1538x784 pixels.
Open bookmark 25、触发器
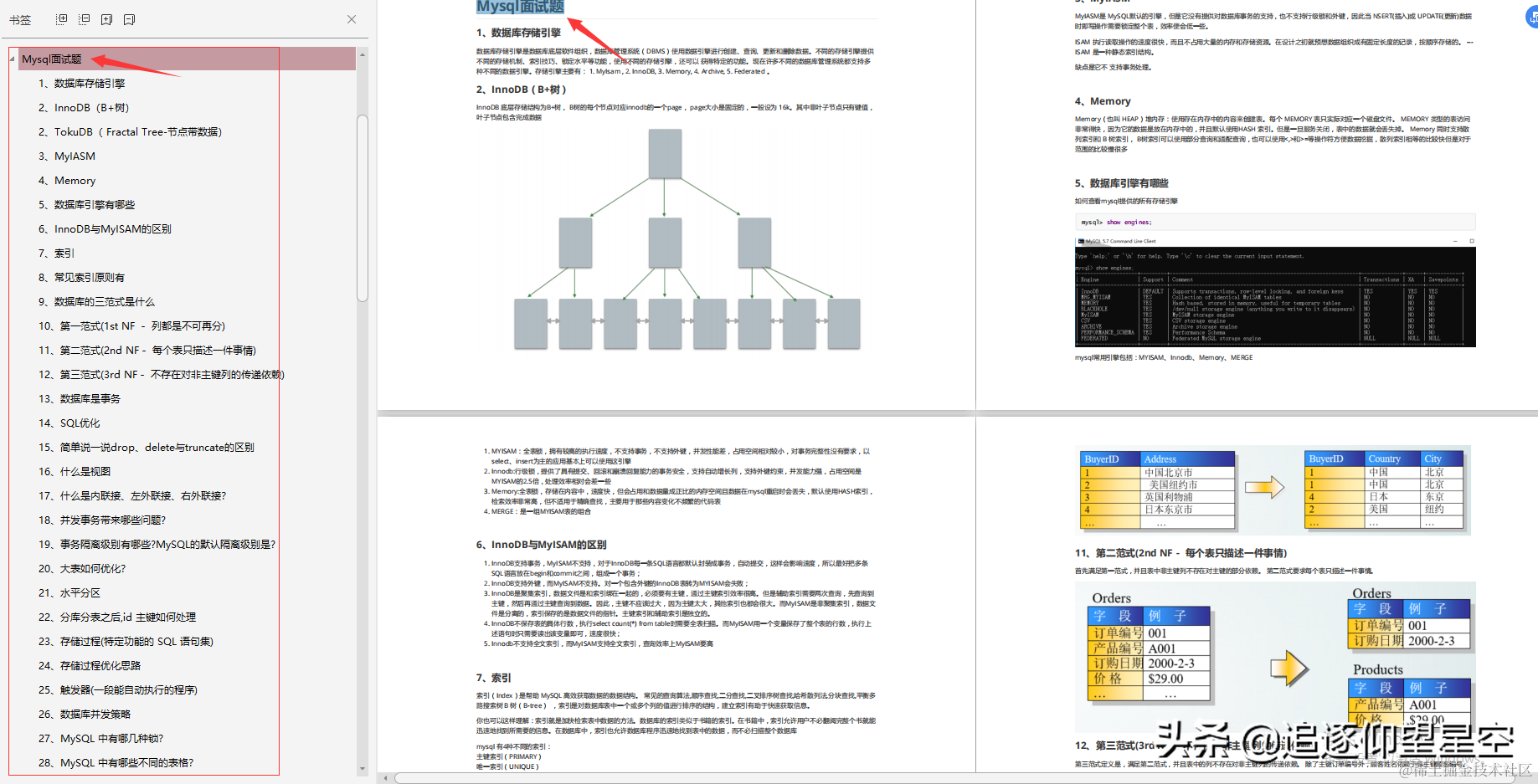click(x=118, y=689)
